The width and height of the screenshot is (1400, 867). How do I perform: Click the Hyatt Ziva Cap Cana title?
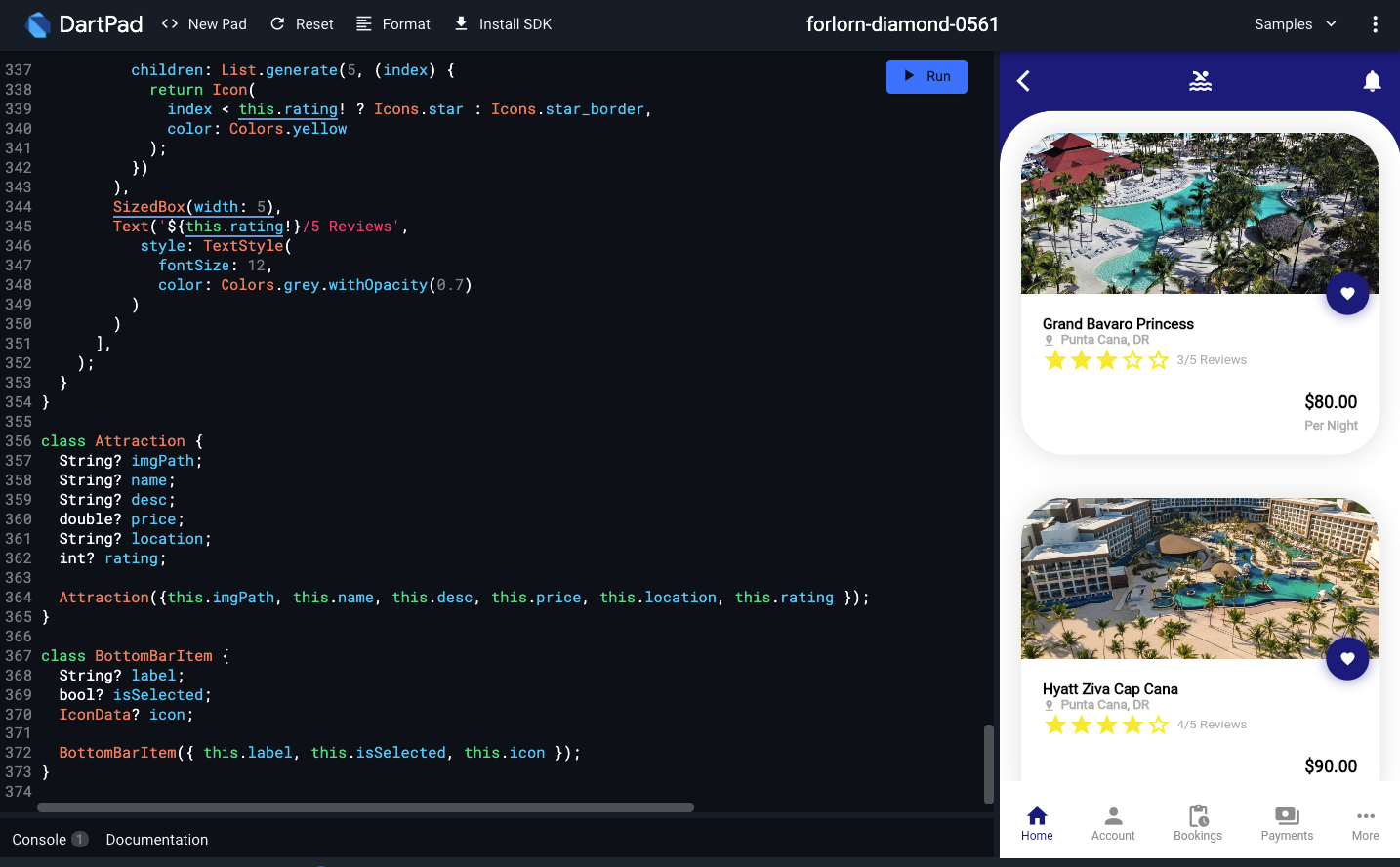1110,689
